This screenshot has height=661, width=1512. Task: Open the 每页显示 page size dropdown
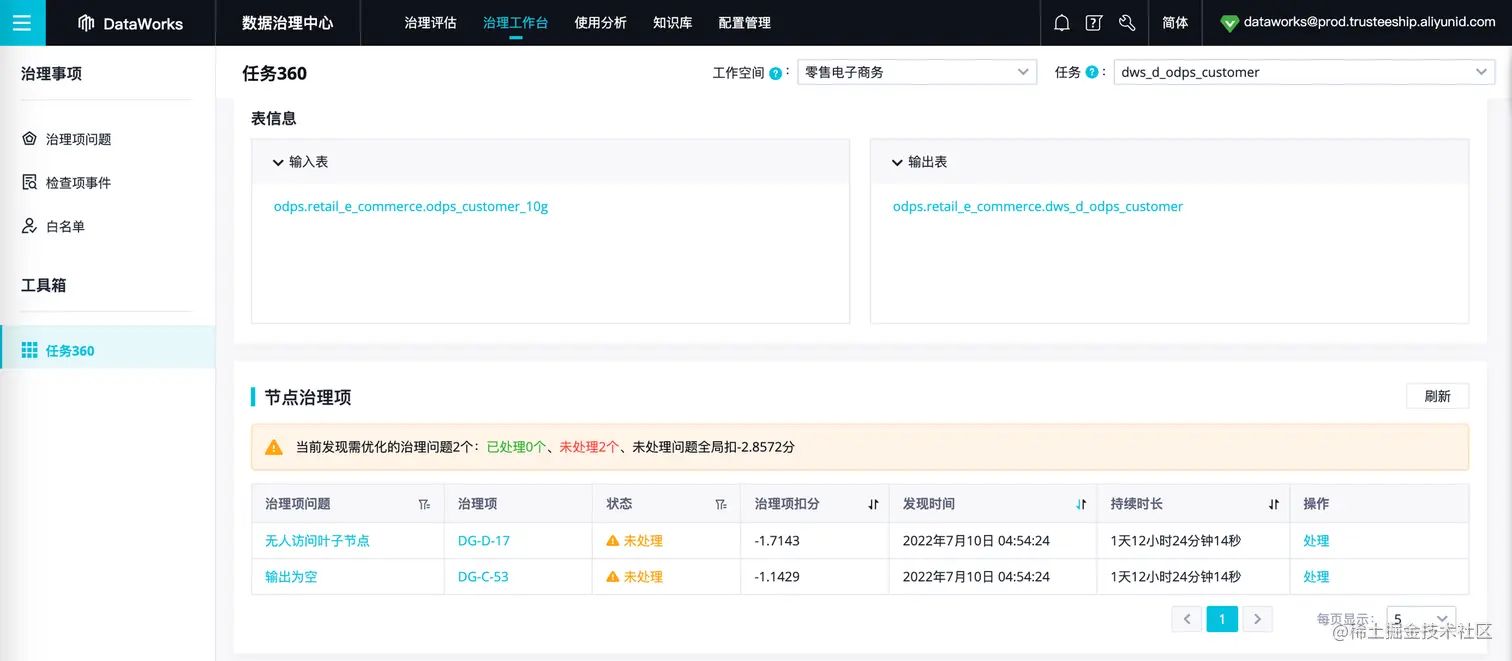pyautogui.click(x=1421, y=619)
